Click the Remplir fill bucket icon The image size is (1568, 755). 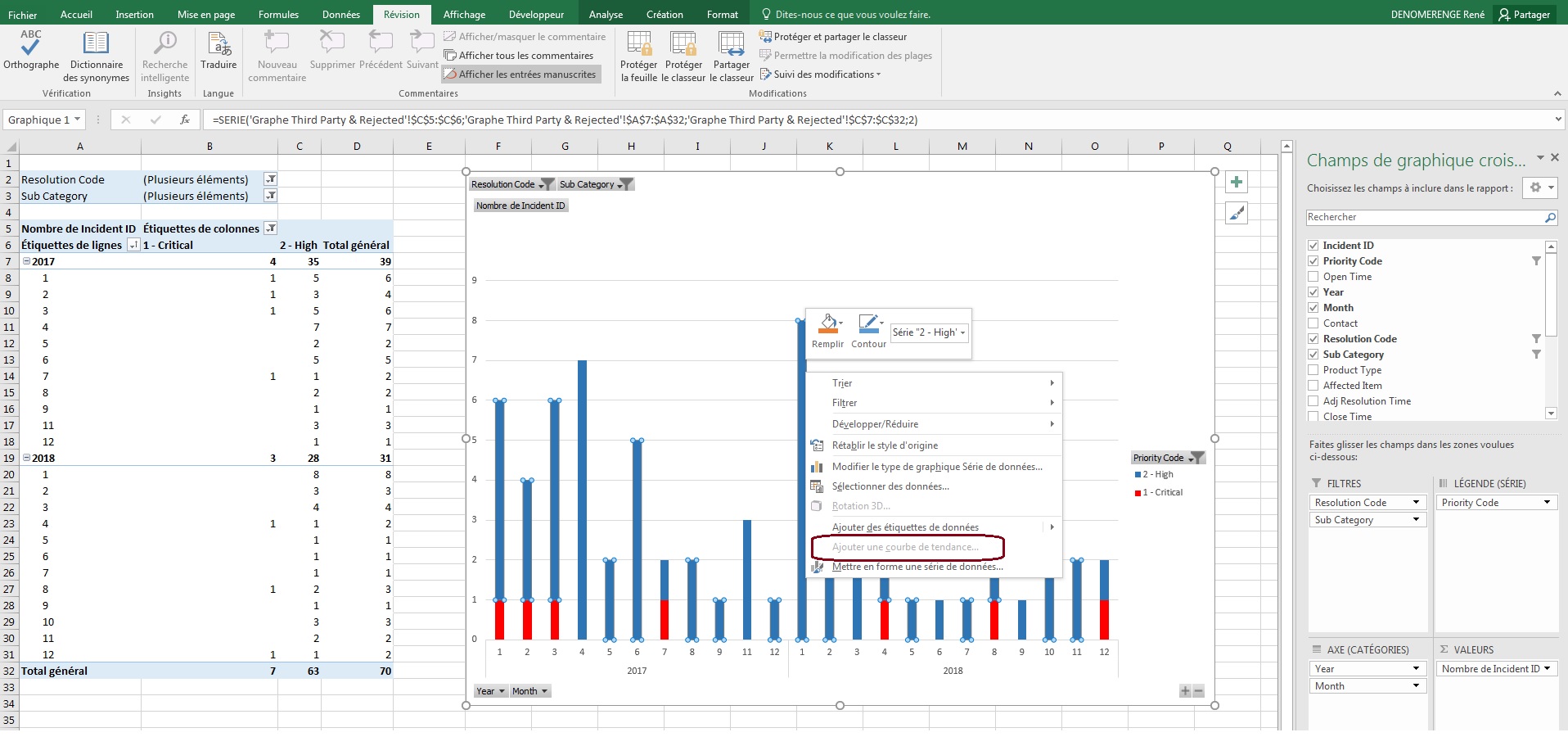click(827, 324)
